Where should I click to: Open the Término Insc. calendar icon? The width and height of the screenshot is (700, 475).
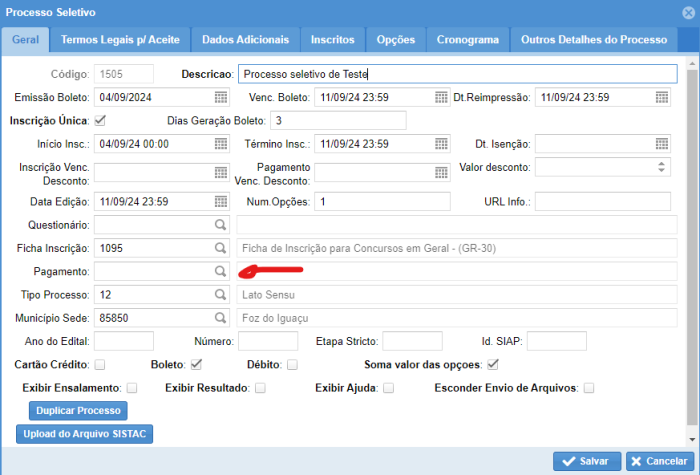point(440,144)
